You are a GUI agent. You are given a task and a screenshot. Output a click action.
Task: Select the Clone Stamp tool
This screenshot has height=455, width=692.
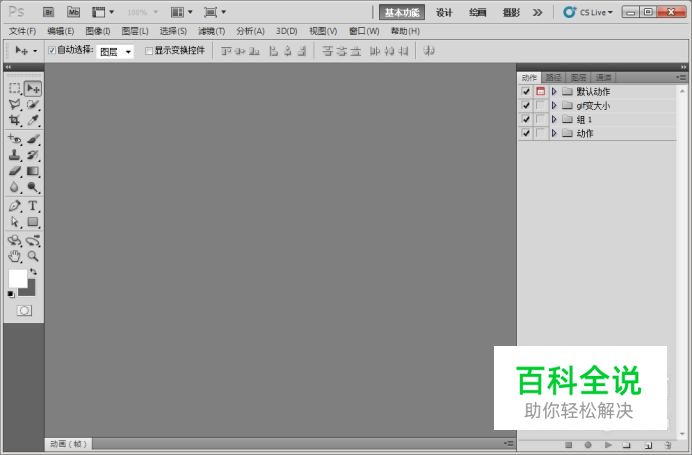tap(15, 155)
